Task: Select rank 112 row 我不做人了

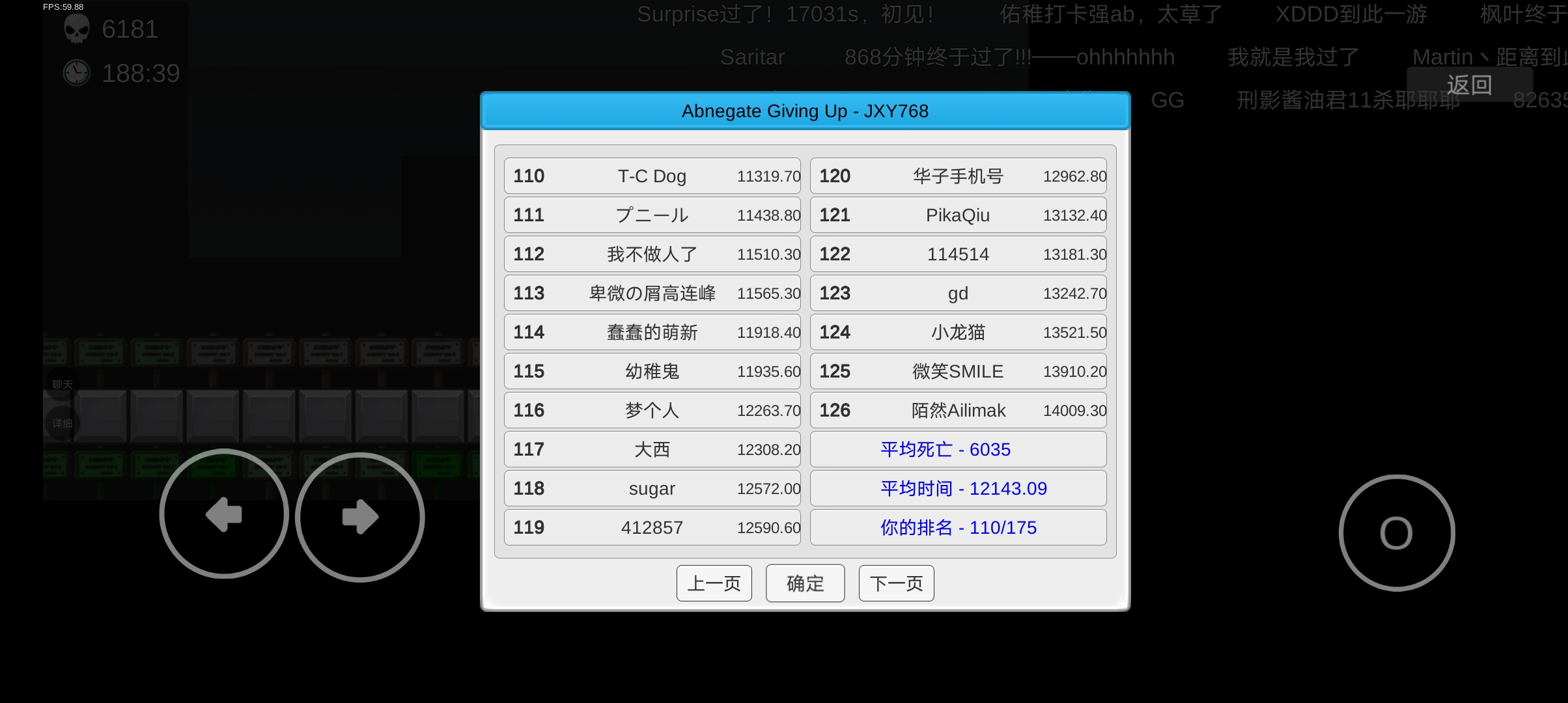Action: point(652,254)
